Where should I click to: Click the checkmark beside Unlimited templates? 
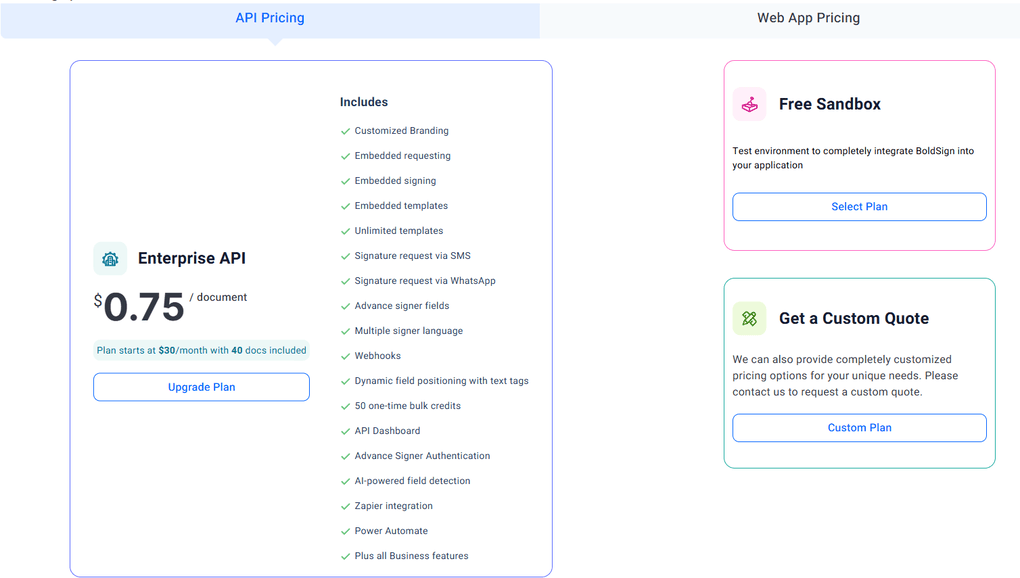[345, 230]
